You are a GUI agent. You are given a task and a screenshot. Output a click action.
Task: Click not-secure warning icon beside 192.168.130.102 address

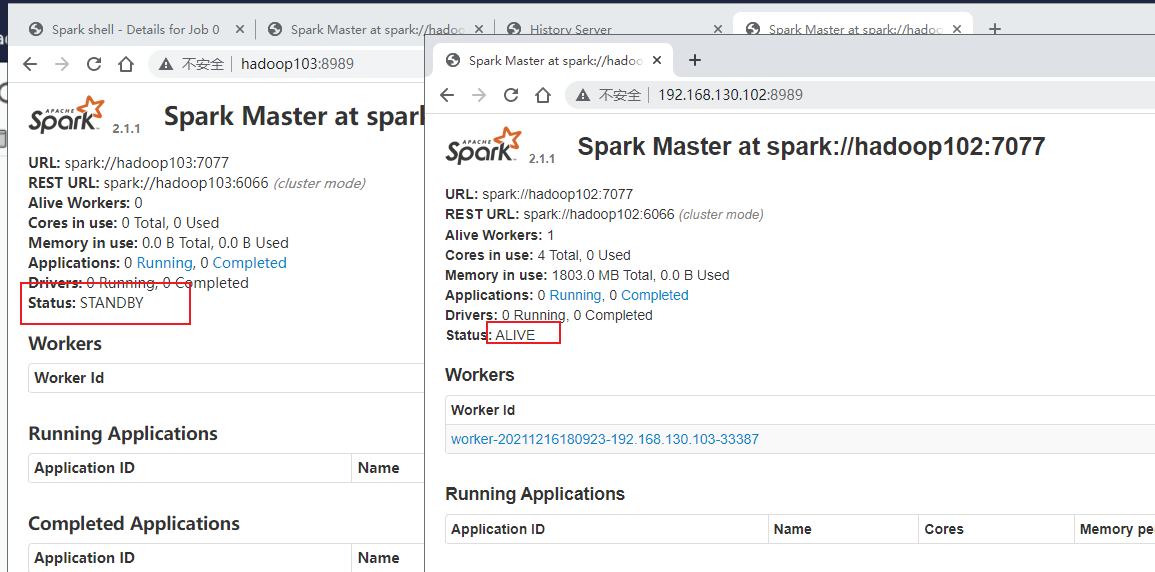(583, 95)
